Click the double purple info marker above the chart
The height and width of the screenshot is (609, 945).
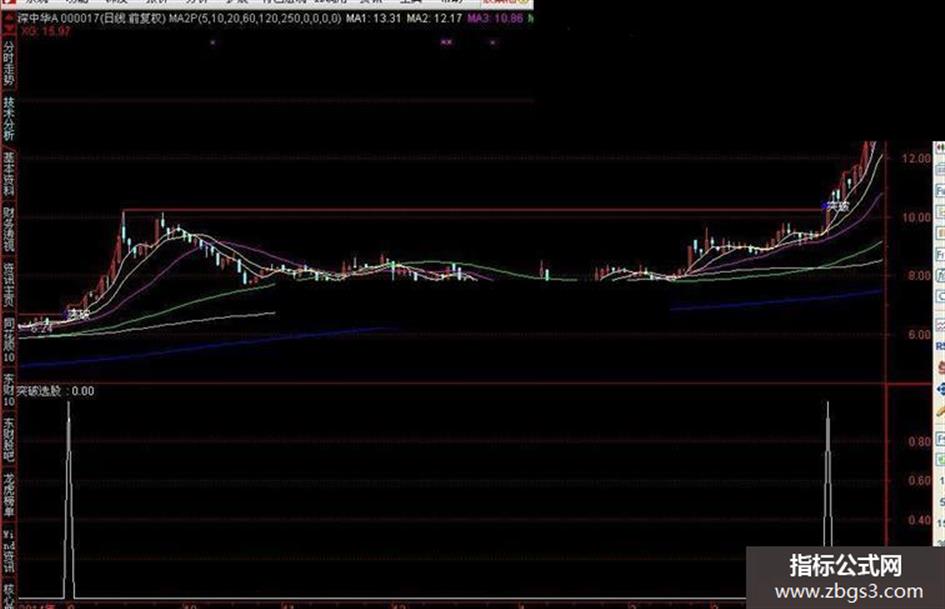pos(446,42)
